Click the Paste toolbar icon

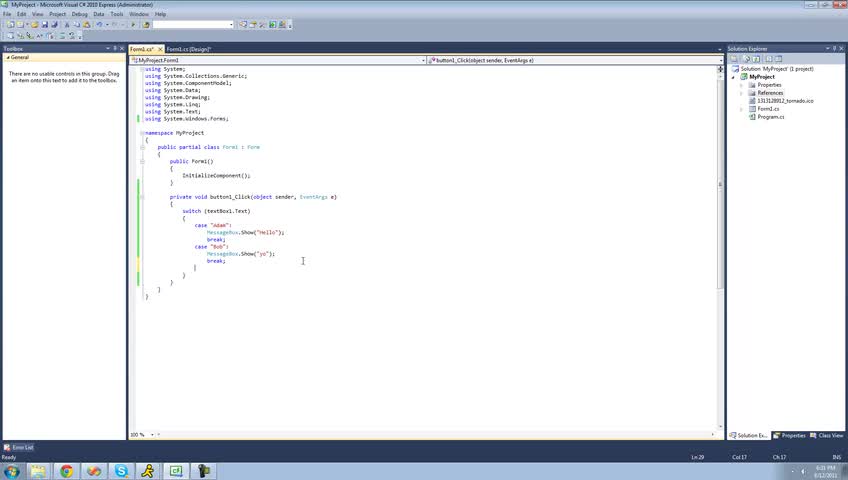[87, 24]
